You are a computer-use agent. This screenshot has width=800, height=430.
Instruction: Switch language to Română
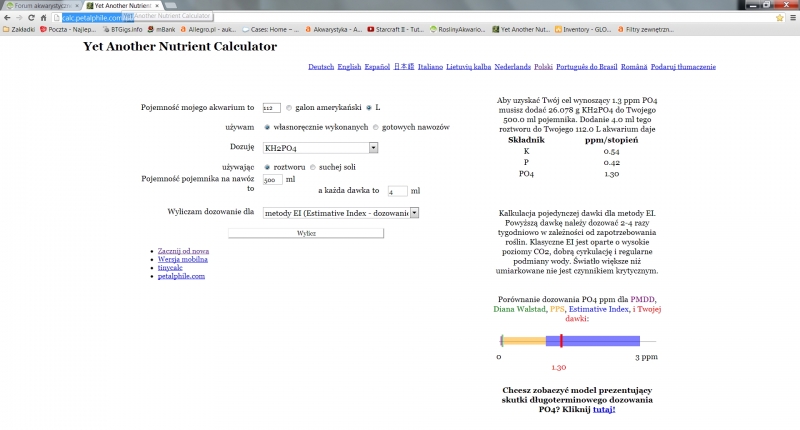(x=634, y=67)
